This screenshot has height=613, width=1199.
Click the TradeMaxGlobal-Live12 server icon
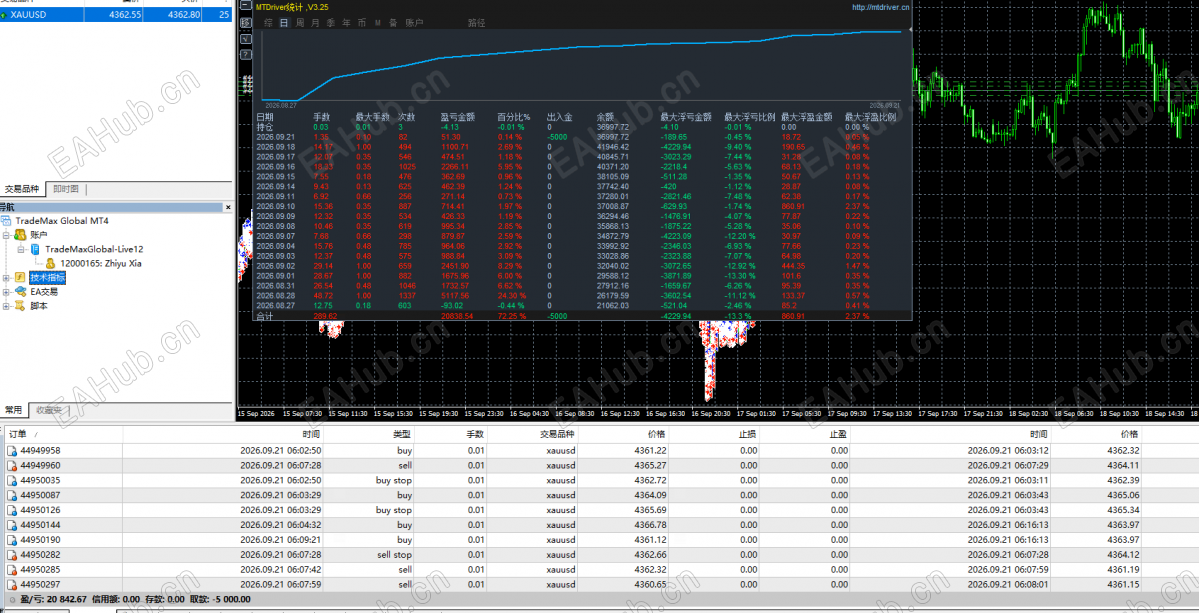pos(35,249)
